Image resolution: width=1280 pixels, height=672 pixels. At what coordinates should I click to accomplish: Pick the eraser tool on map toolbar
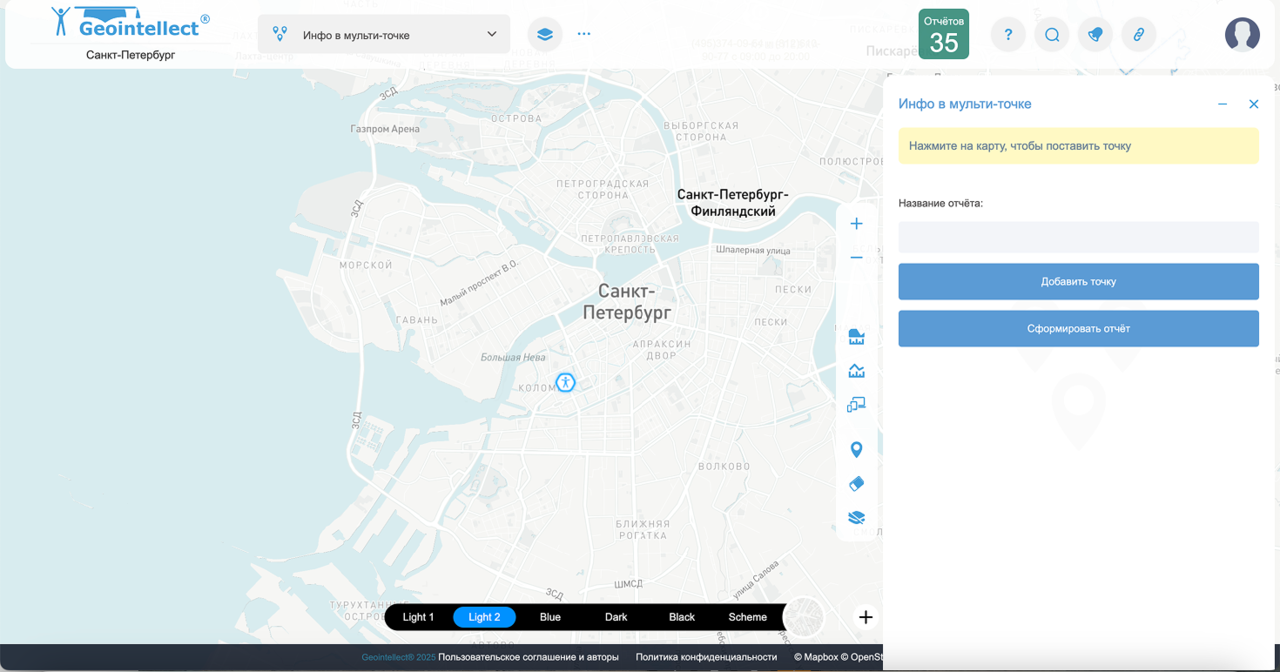pos(856,484)
